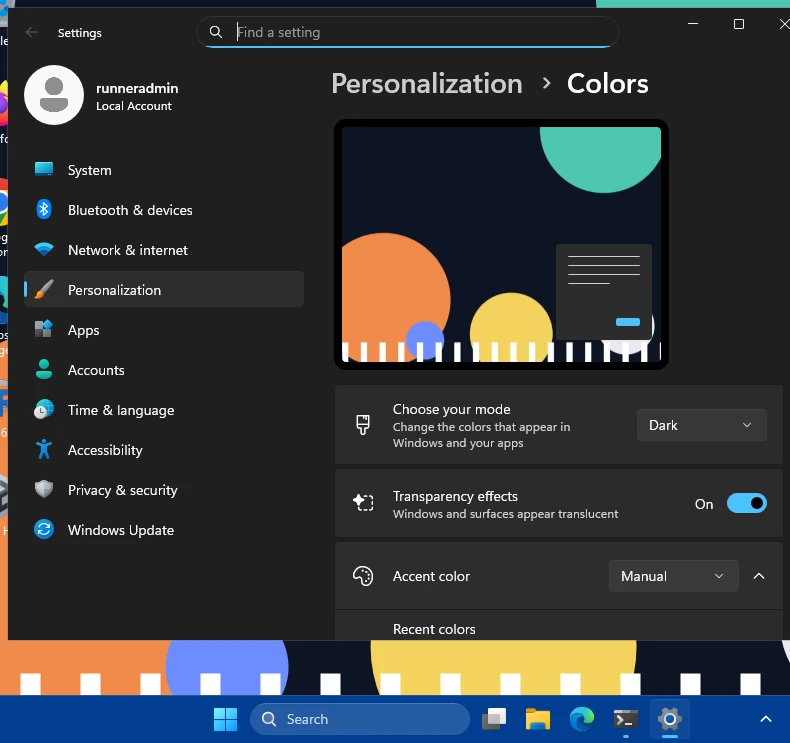Image resolution: width=790 pixels, height=743 pixels.
Task: Click the Network wifi icon
Action: (44, 249)
